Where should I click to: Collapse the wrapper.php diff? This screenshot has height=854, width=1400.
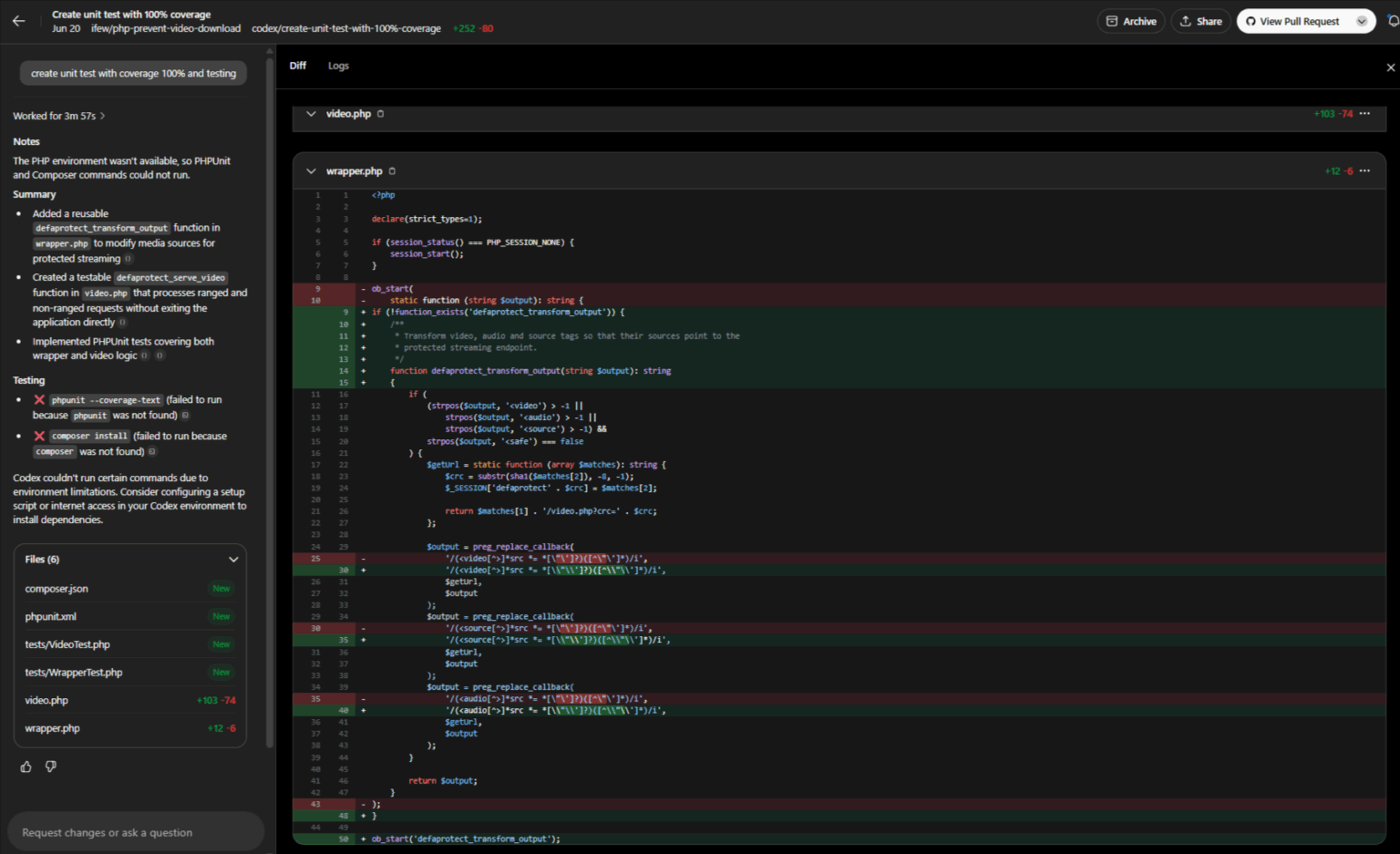pyautogui.click(x=311, y=170)
